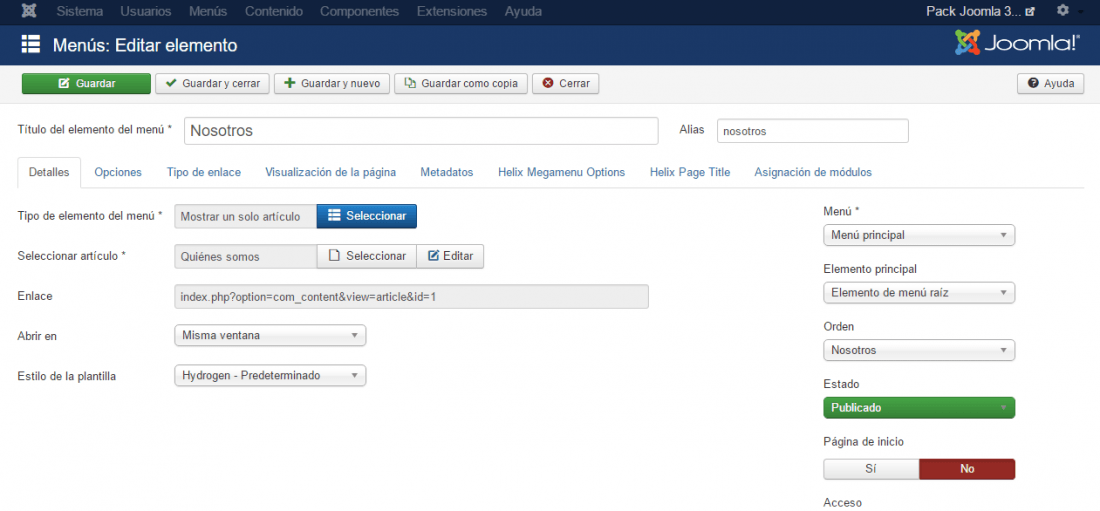This screenshot has width=1100, height=511.
Task: Set Página de inicio to No
Action: click(967, 469)
